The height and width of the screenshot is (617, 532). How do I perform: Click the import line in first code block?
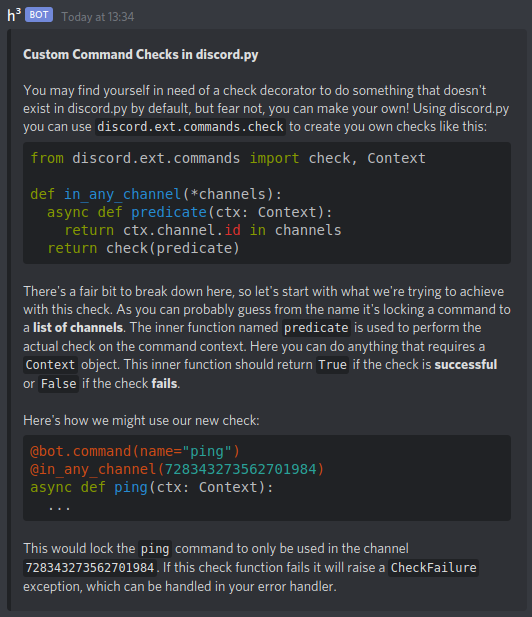click(228, 158)
